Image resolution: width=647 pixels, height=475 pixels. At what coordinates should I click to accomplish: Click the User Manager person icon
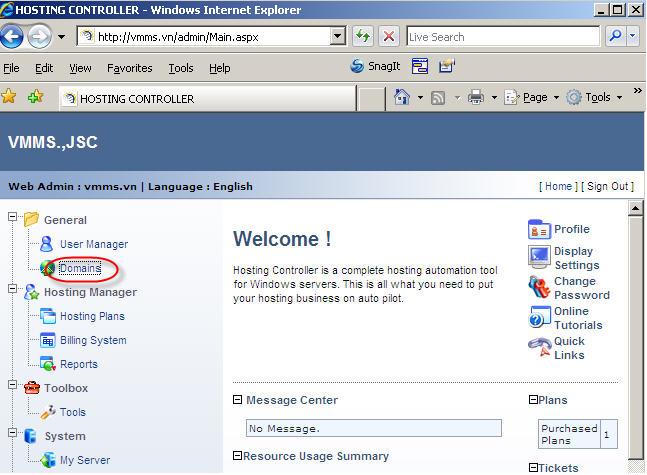tap(47, 244)
